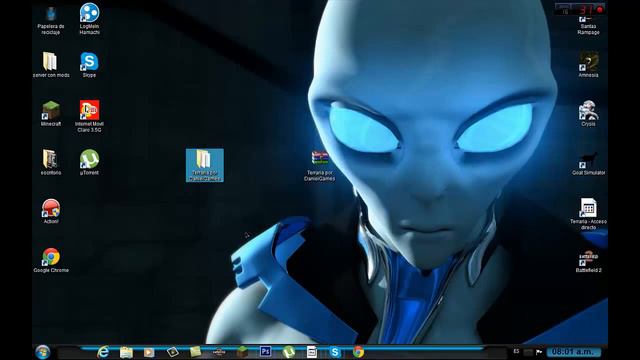Open the 'server con mods' folder
This screenshot has height=360, width=640.
coord(51,64)
